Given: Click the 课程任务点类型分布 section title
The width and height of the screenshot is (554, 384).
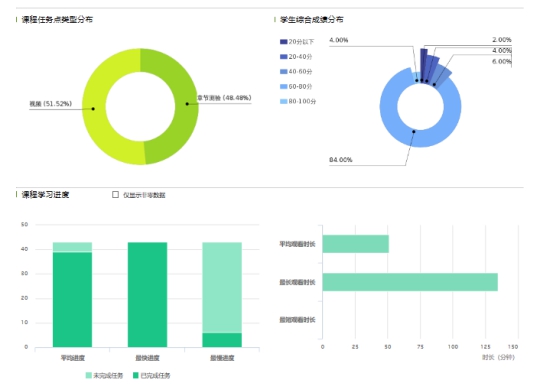Looking at the screenshot, I should (x=57, y=20).
